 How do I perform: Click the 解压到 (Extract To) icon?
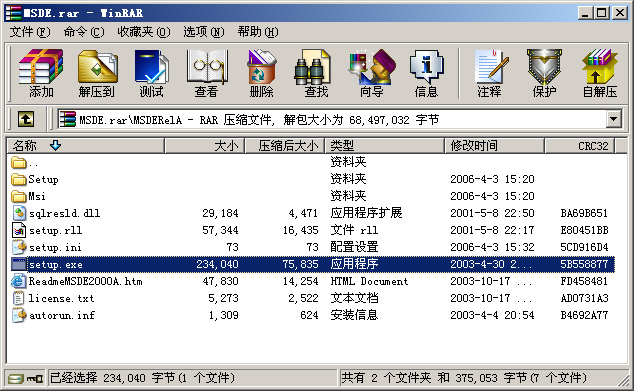point(97,73)
